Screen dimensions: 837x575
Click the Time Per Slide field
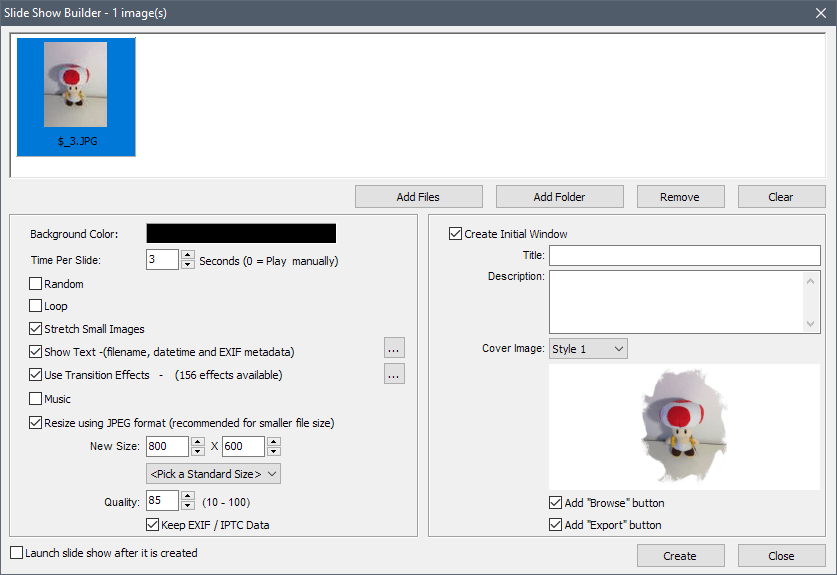point(162,260)
